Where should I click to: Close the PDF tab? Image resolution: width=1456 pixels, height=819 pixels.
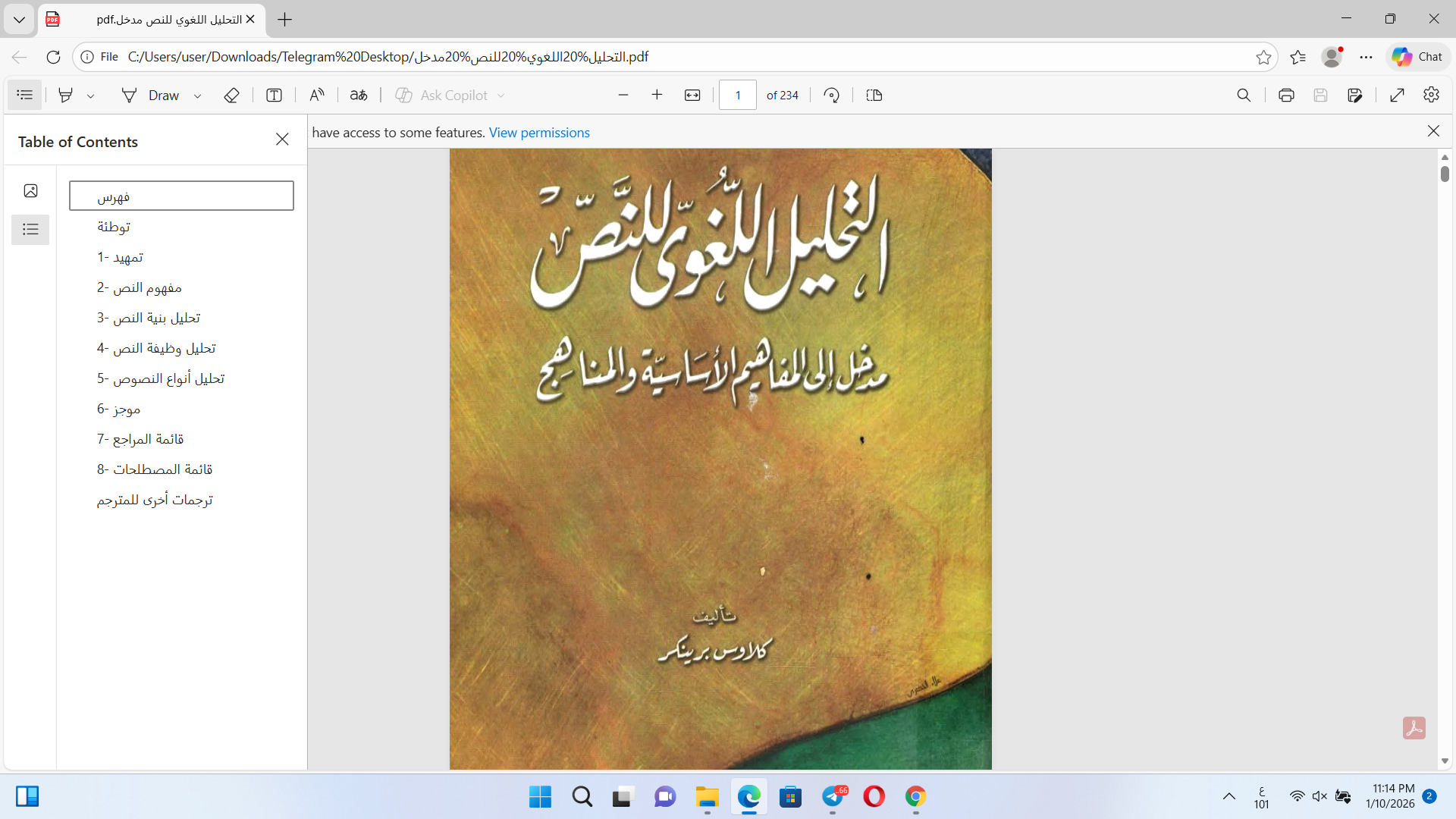(x=250, y=20)
